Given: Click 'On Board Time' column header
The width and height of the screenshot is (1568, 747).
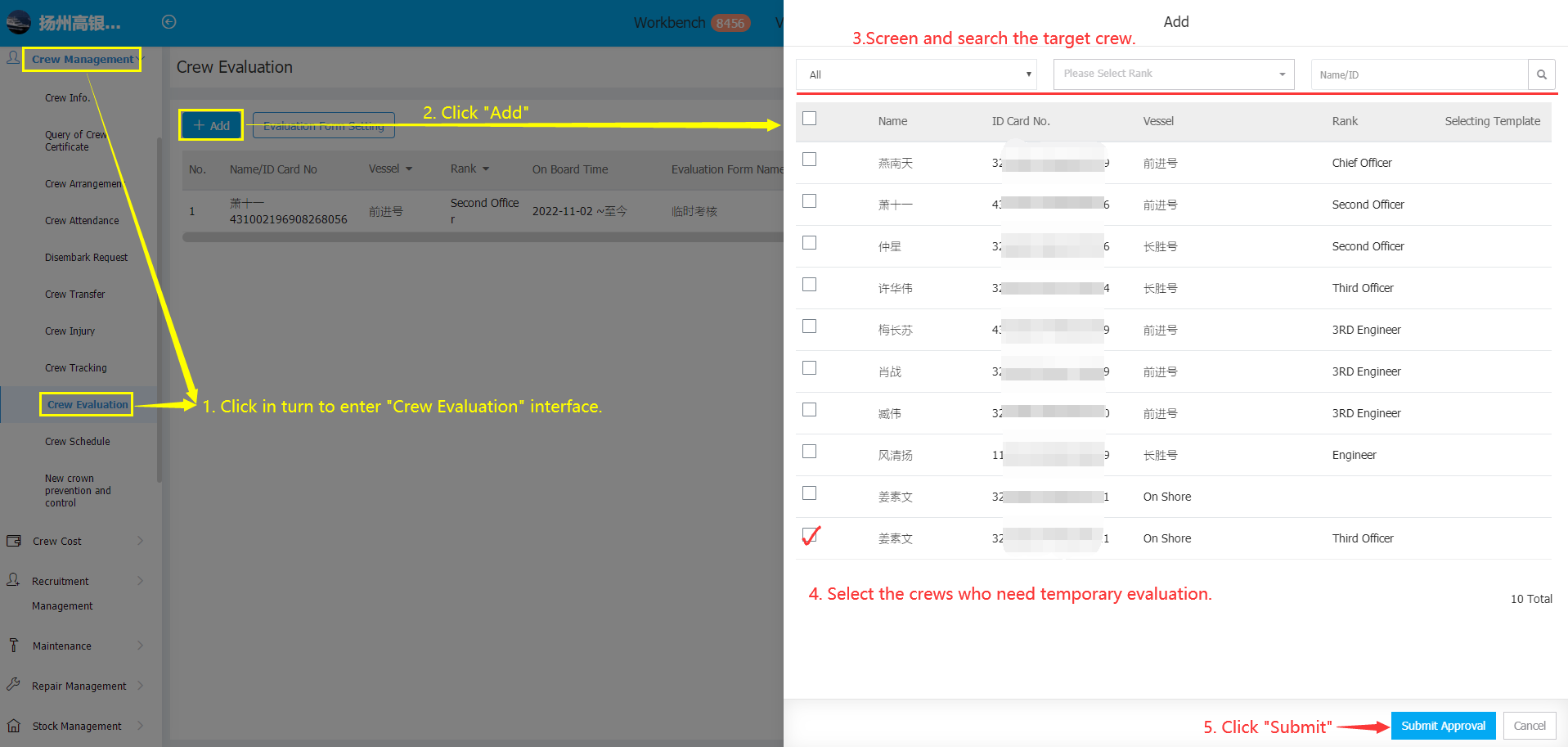Looking at the screenshot, I should point(570,169).
